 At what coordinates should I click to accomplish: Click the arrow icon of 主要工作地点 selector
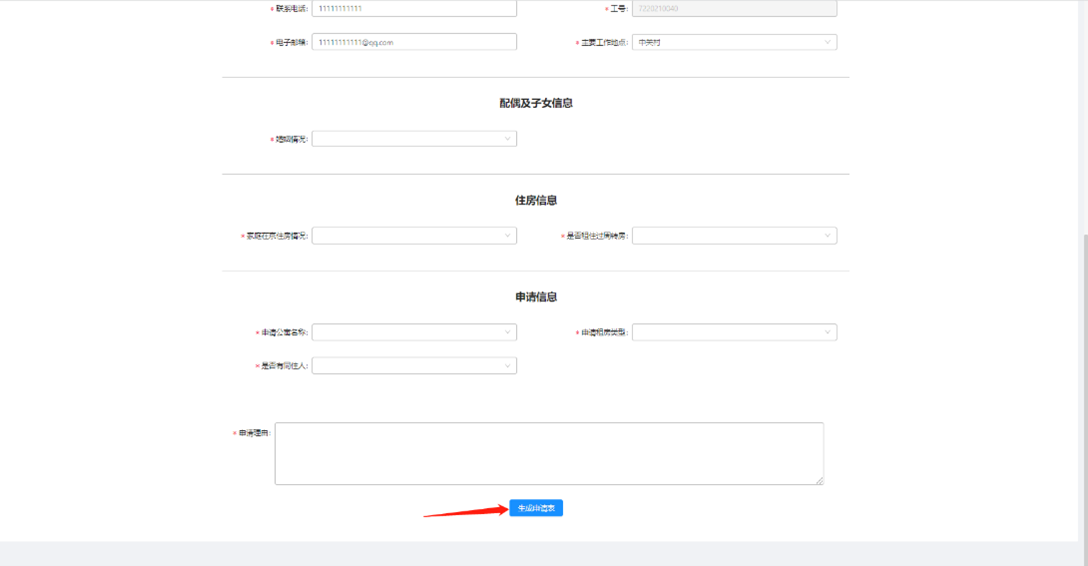[x=827, y=42]
